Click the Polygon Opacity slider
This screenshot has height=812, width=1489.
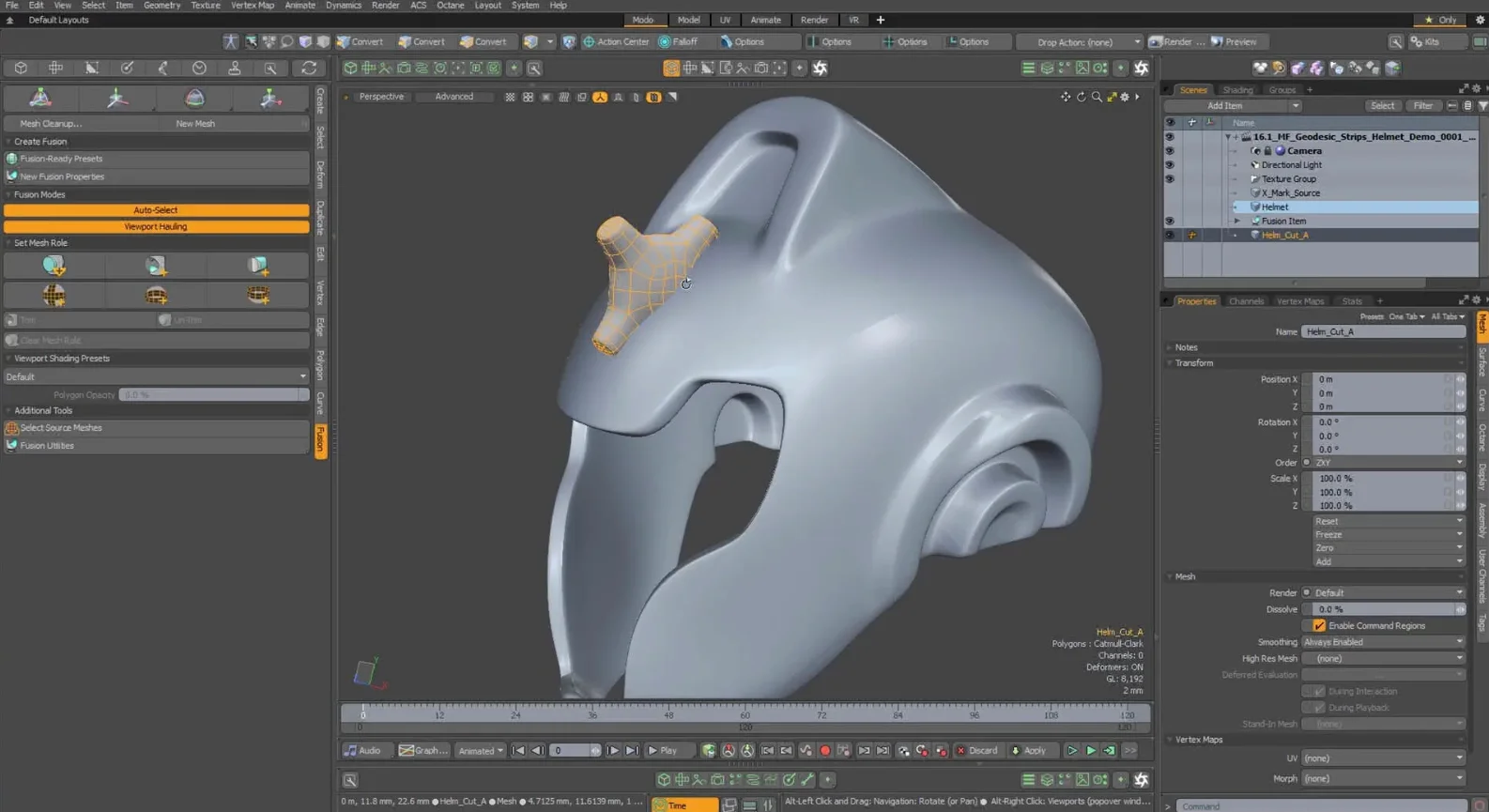point(214,395)
